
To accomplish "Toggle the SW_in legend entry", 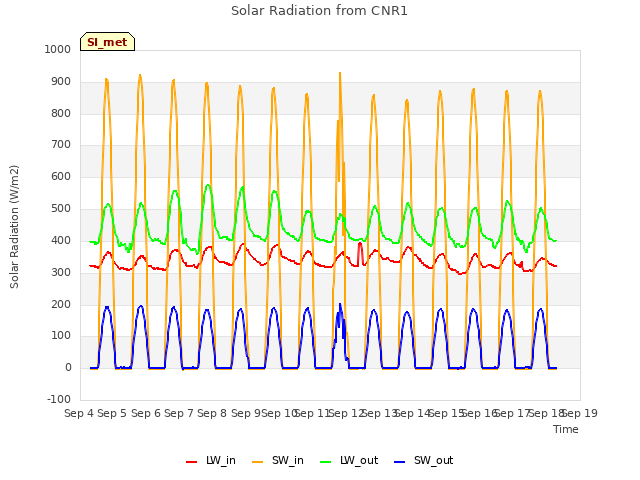I will pyautogui.click(x=278, y=460).
